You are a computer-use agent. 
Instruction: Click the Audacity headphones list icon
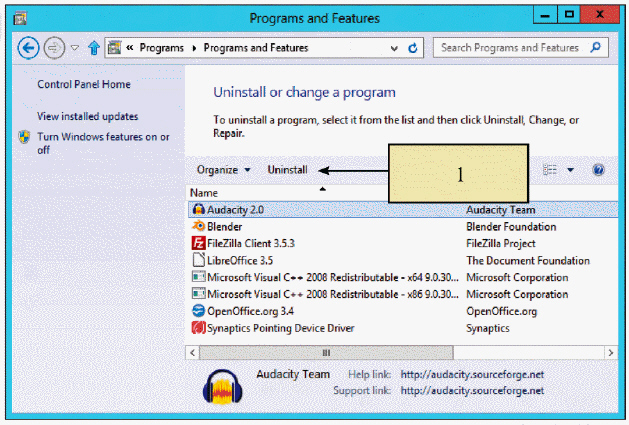click(x=199, y=209)
